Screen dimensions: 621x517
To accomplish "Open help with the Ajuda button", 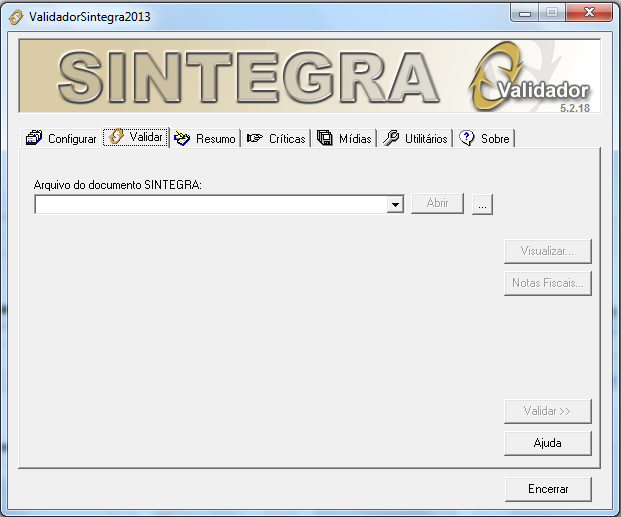I will [547, 443].
